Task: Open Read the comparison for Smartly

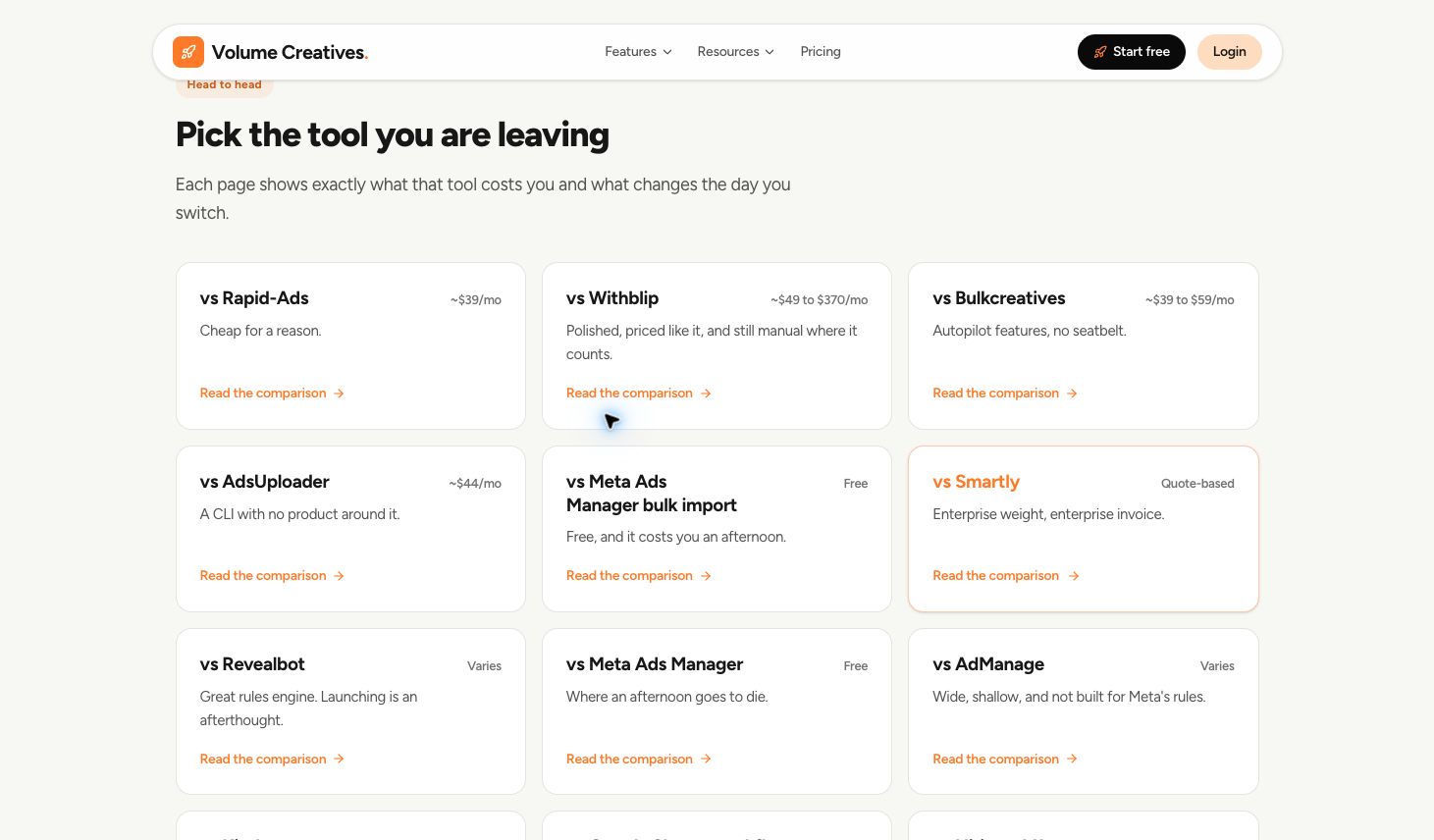Action: click(1005, 576)
